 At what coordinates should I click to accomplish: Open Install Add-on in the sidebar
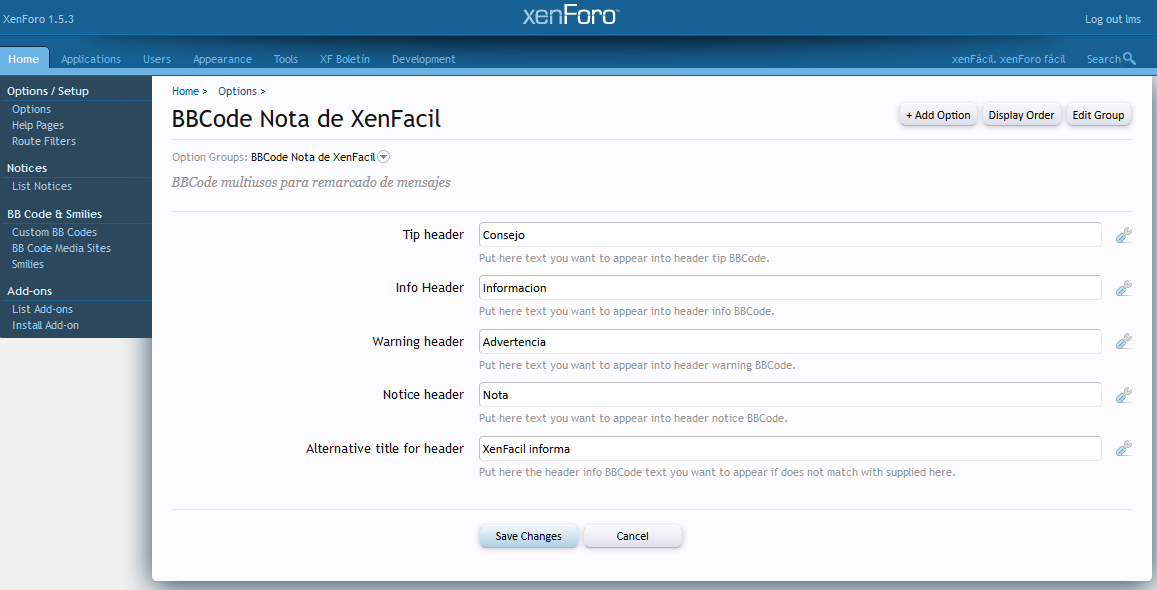[x=45, y=325]
